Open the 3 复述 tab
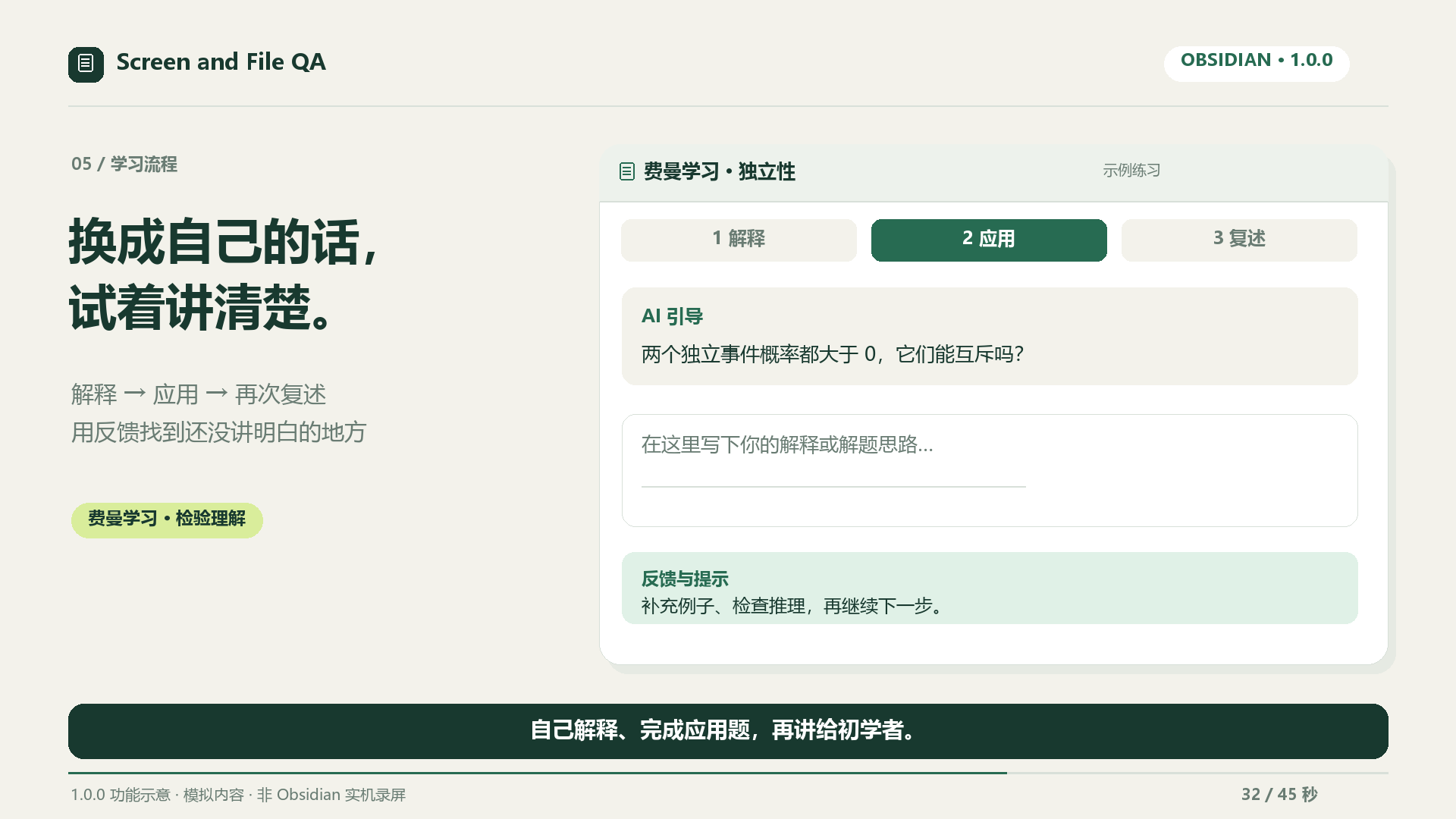Image resolution: width=1456 pixels, height=819 pixels. tap(1239, 240)
